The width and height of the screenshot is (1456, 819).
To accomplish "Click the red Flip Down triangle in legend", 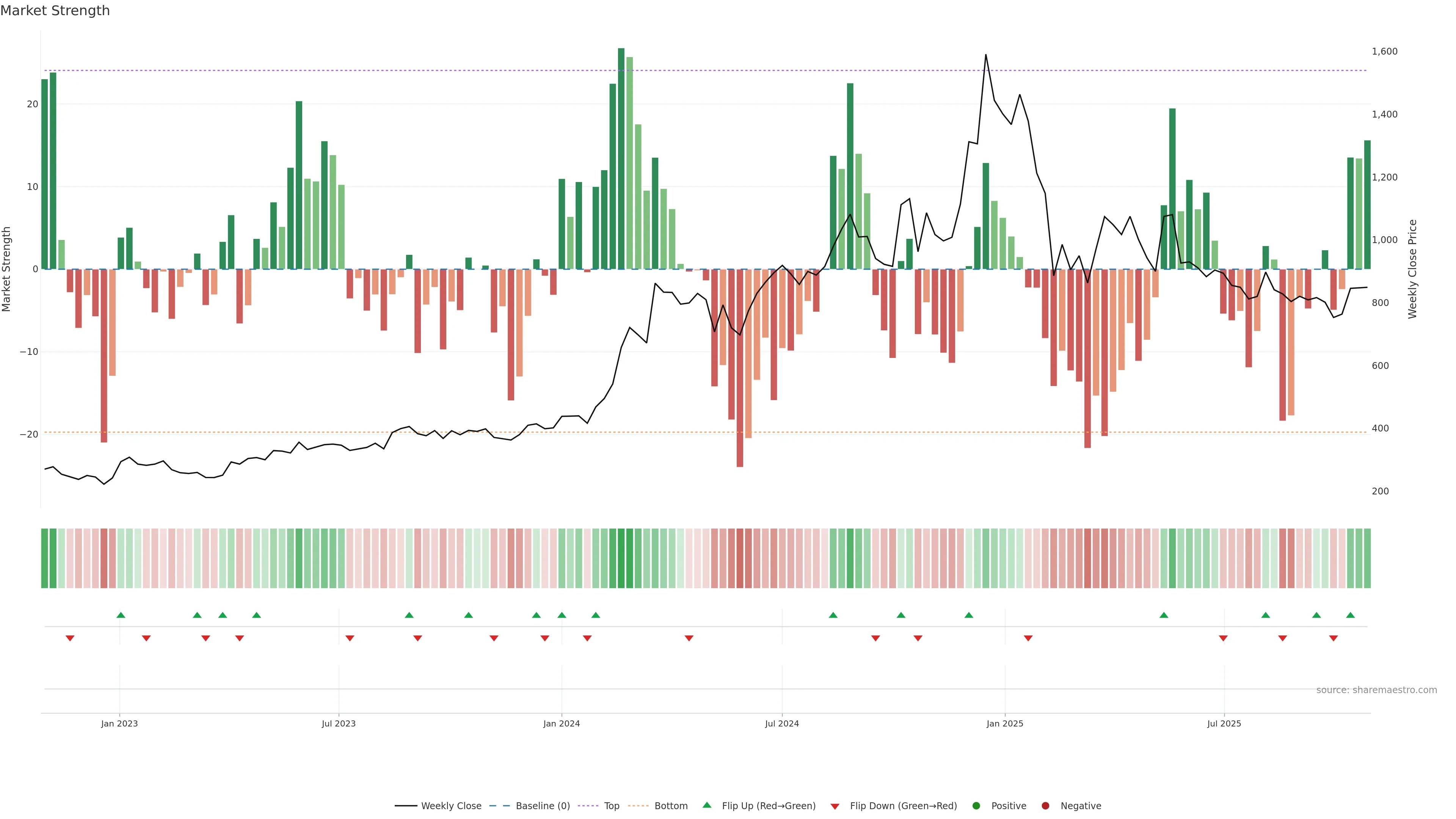I will point(835,806).
